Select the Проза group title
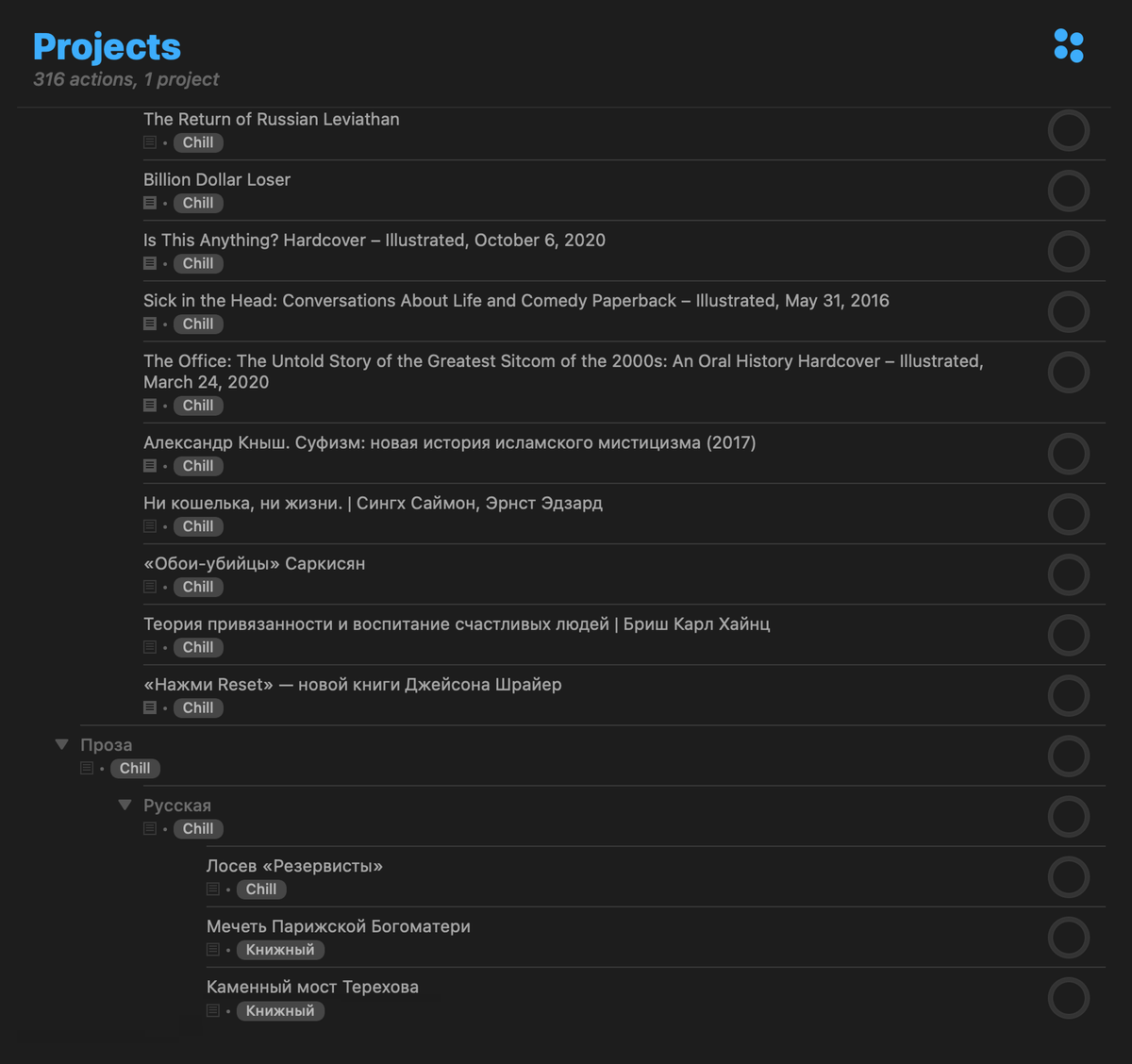Screen dimensions: 1132x1064 pyautogui.click(x=106, y=744)
